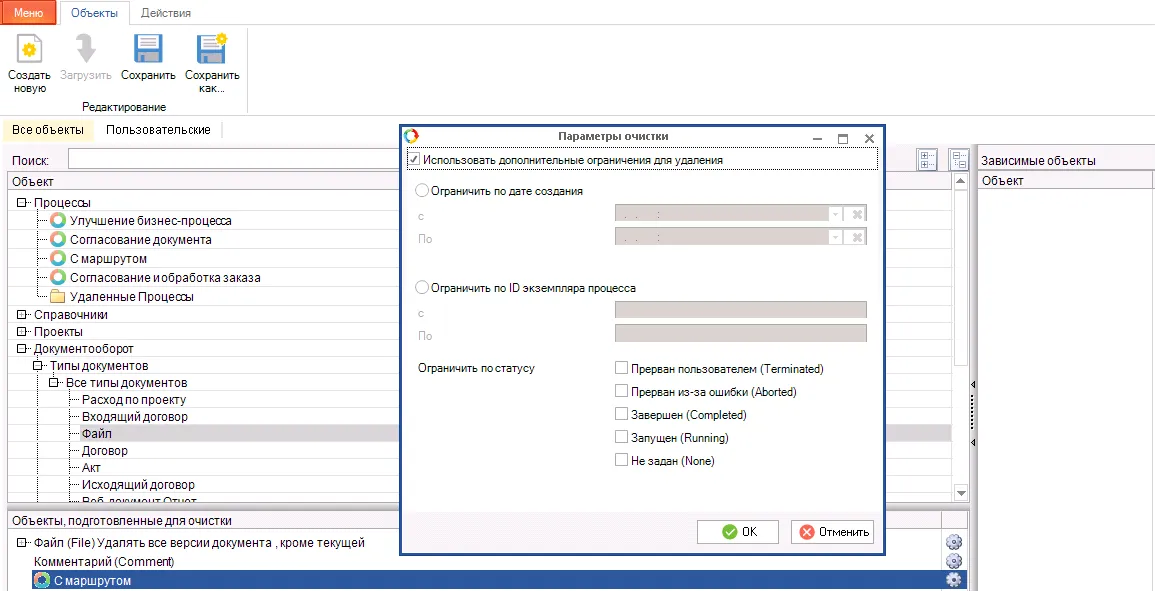Click gear icon in the С маршрутом row
The height and width of the screenshot is (591, 1155).
[x=953, y=580]
